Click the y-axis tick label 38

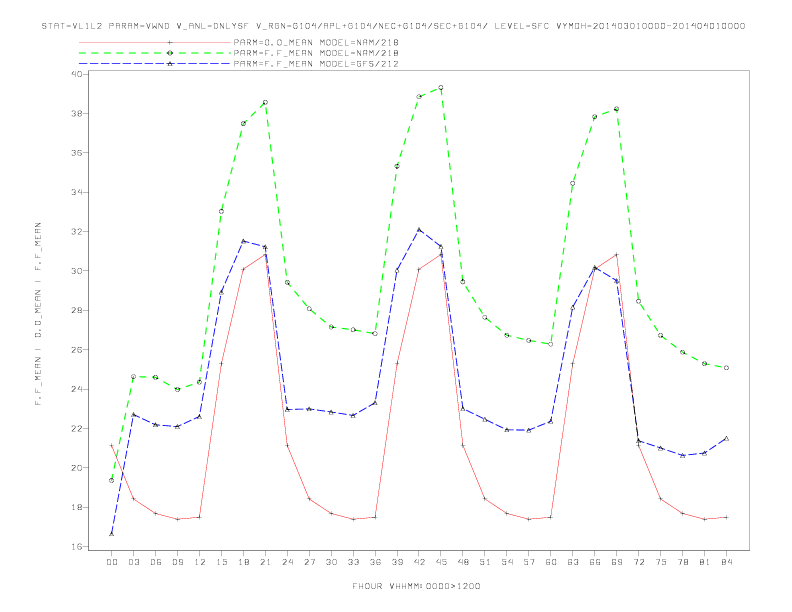77,113
